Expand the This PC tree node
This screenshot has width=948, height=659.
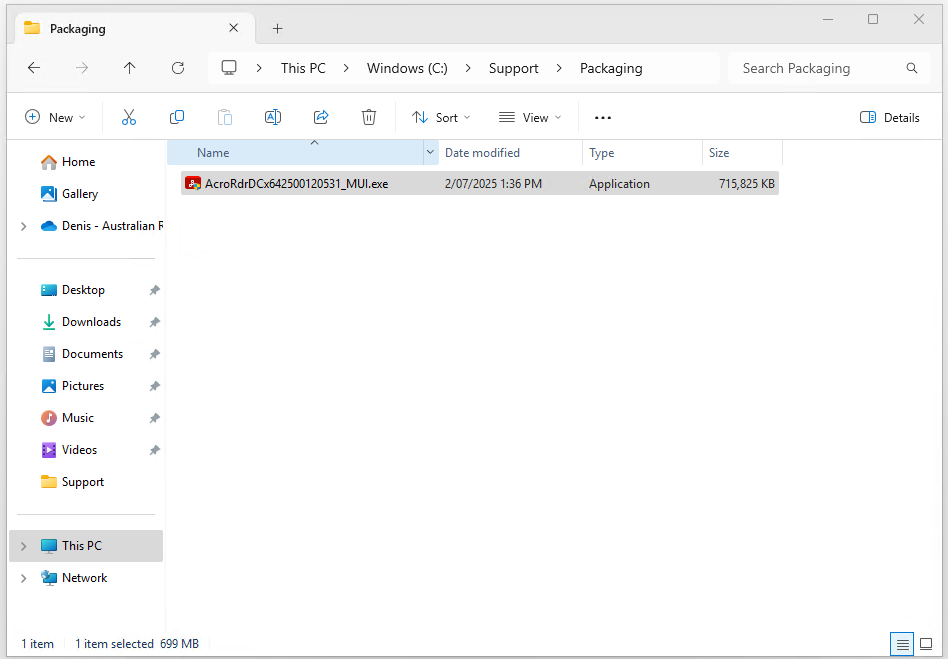pos(23,546)
